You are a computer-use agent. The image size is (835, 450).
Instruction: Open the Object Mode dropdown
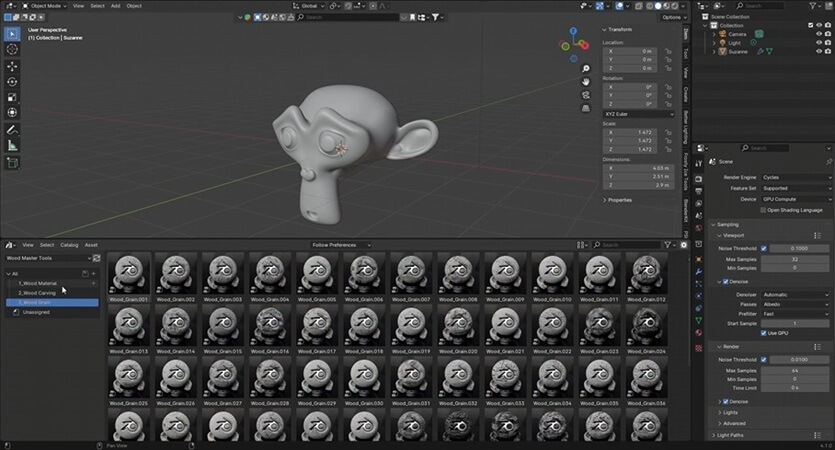coord(44,6)
